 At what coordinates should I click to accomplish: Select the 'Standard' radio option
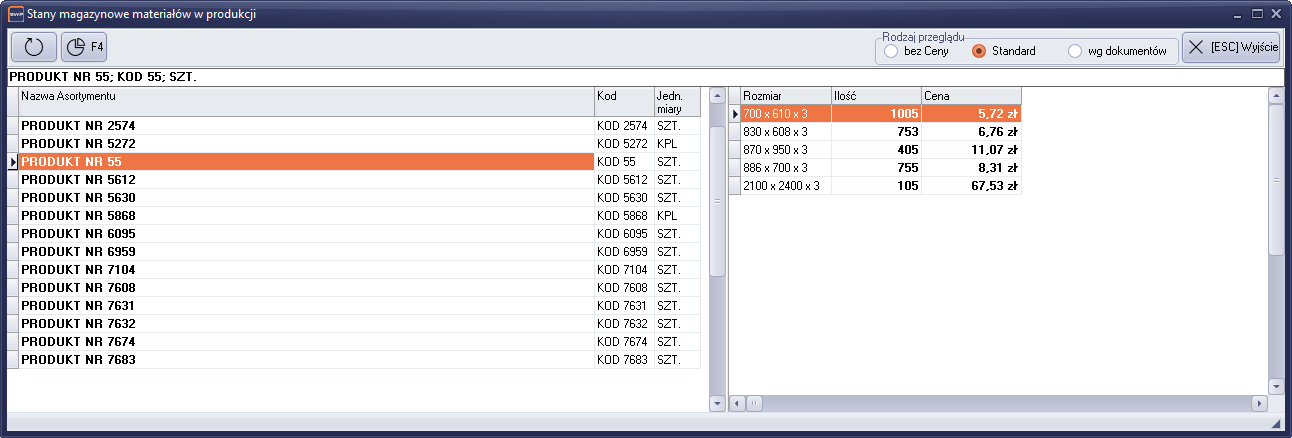click(x=979, y=51)
